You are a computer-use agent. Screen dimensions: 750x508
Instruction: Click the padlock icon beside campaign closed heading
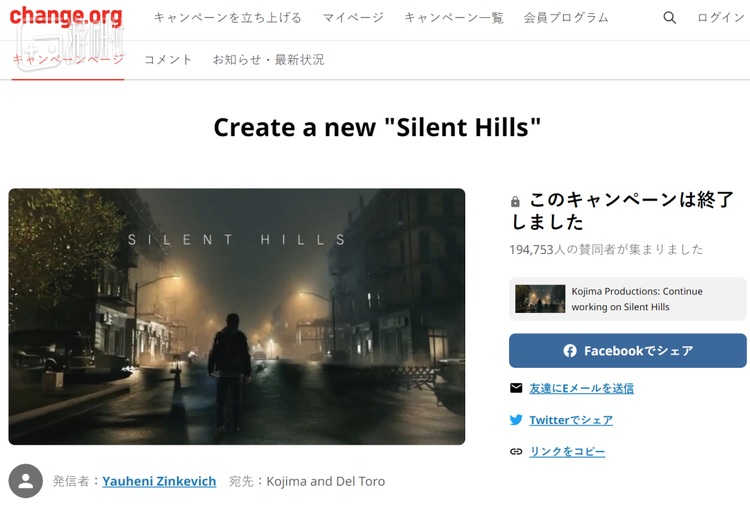[515, 201]
